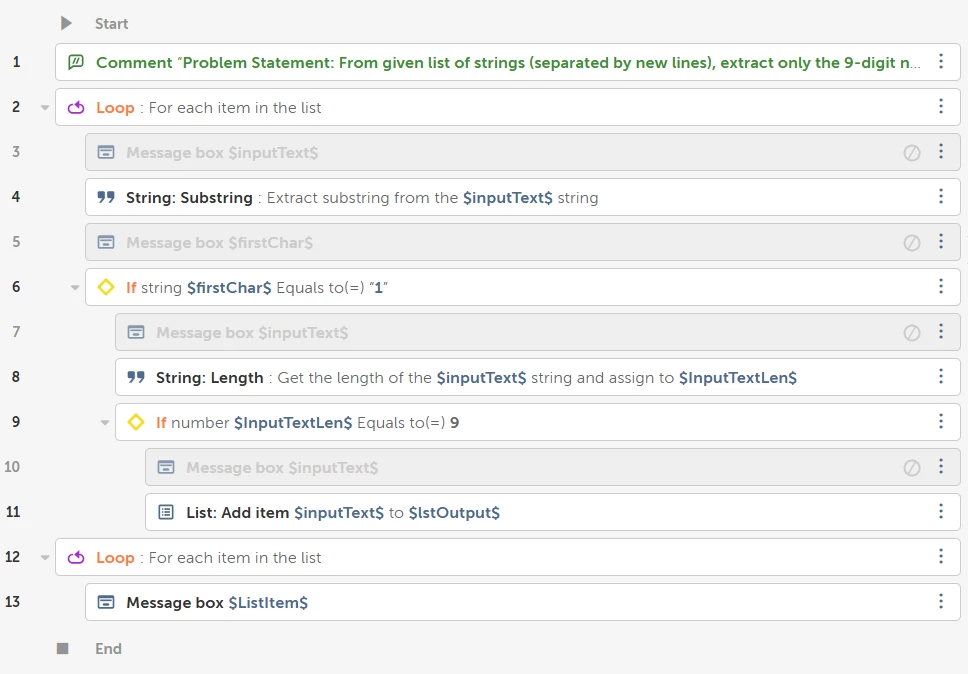Click the purple Loop icon on line 2
This screenshot has height=674, width=968.
point(76,107)
